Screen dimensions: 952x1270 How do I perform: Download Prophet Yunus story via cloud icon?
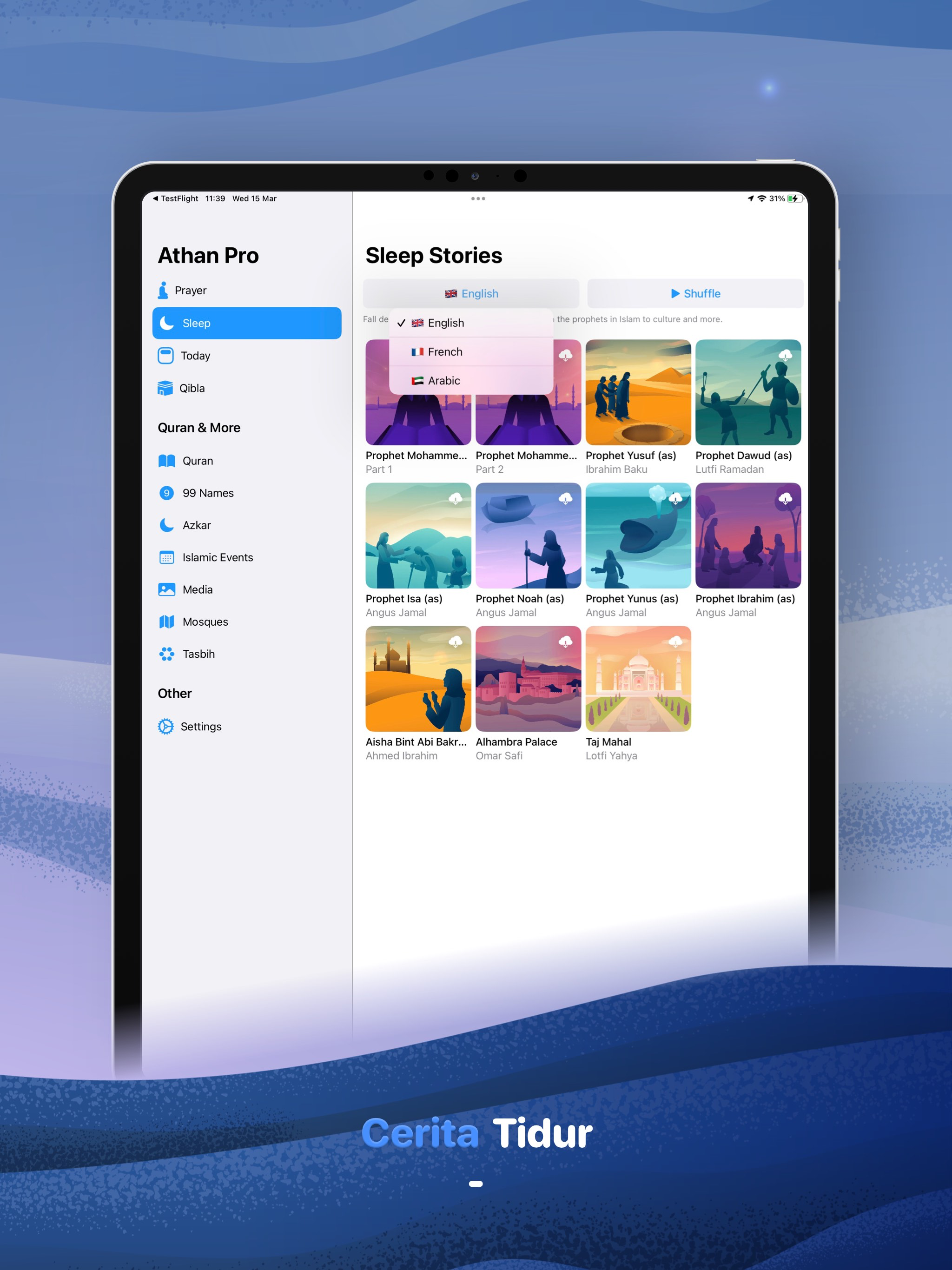[675, 498]
